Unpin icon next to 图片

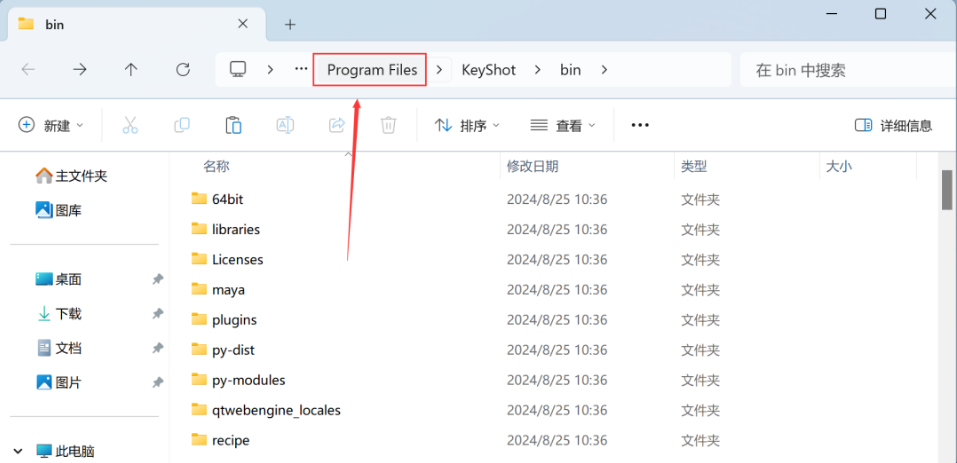(157, 382)
